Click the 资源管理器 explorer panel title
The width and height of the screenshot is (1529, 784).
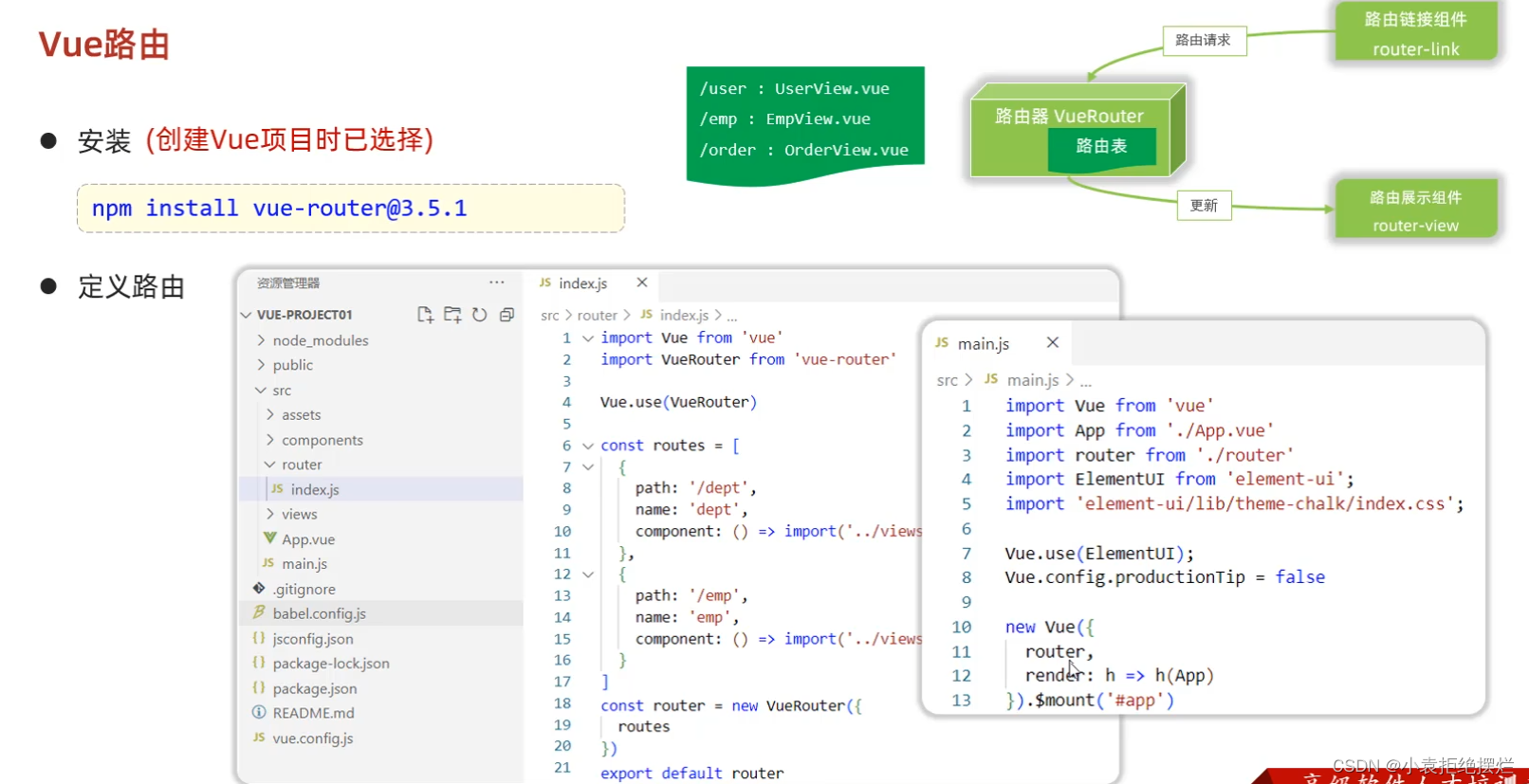[288, 283]
